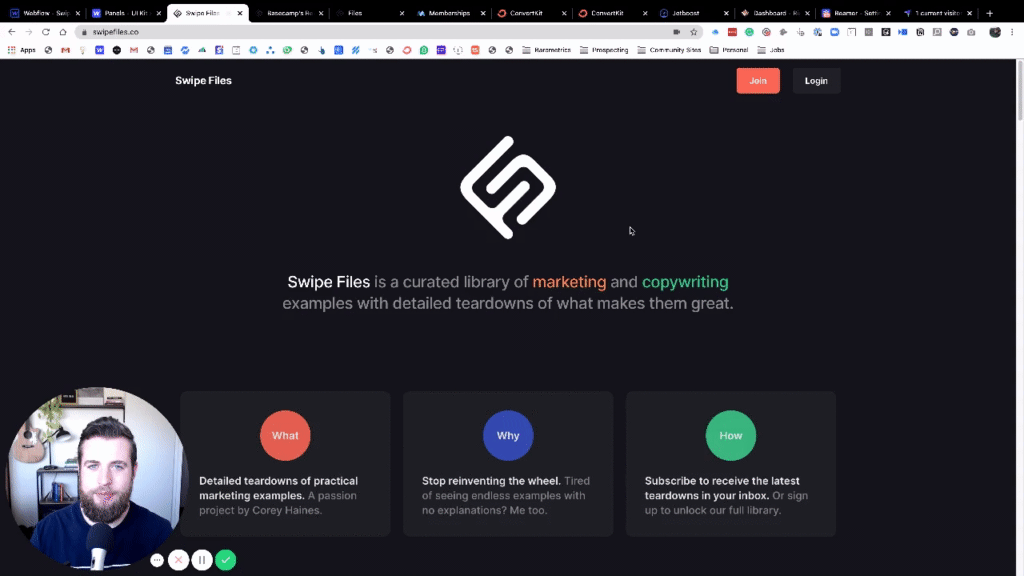Close the Memberships tab

click(x=483, y=13)
